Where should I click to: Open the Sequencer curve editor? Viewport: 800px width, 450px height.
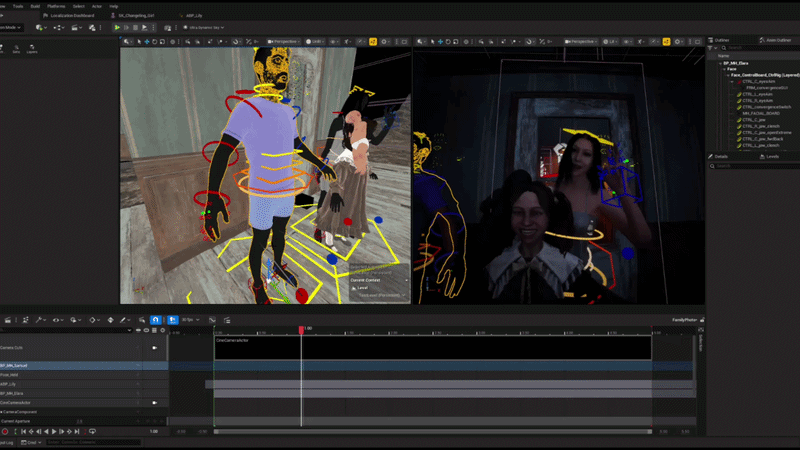pos(212,320)
